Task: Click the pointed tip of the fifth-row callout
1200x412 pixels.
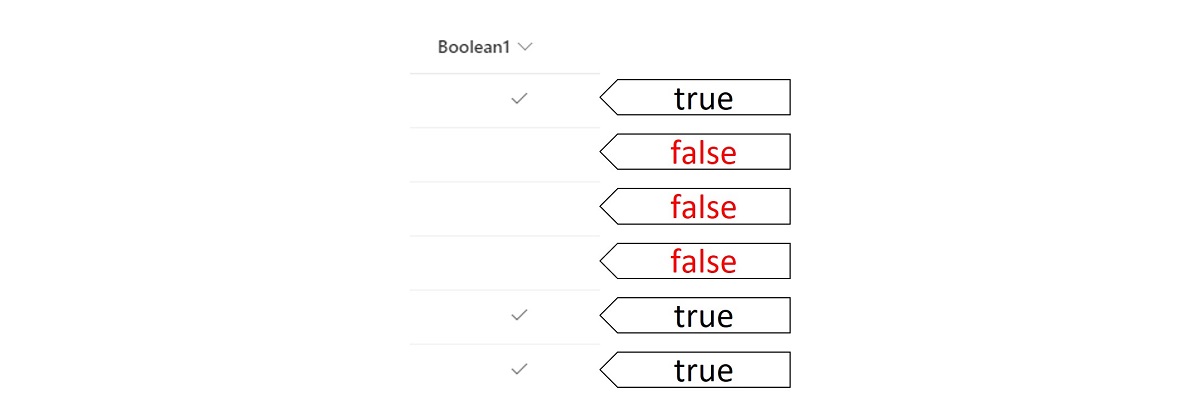Action: (603, 316)
